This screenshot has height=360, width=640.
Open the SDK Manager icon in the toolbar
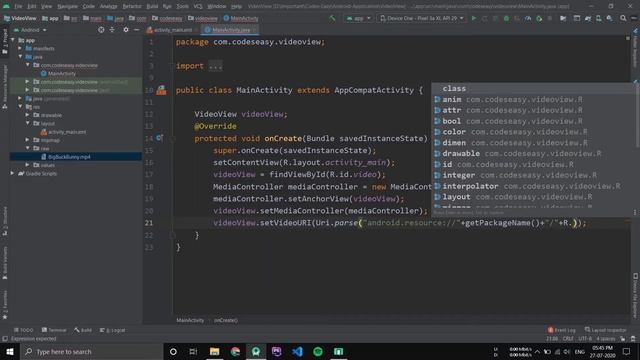point(609,18)
